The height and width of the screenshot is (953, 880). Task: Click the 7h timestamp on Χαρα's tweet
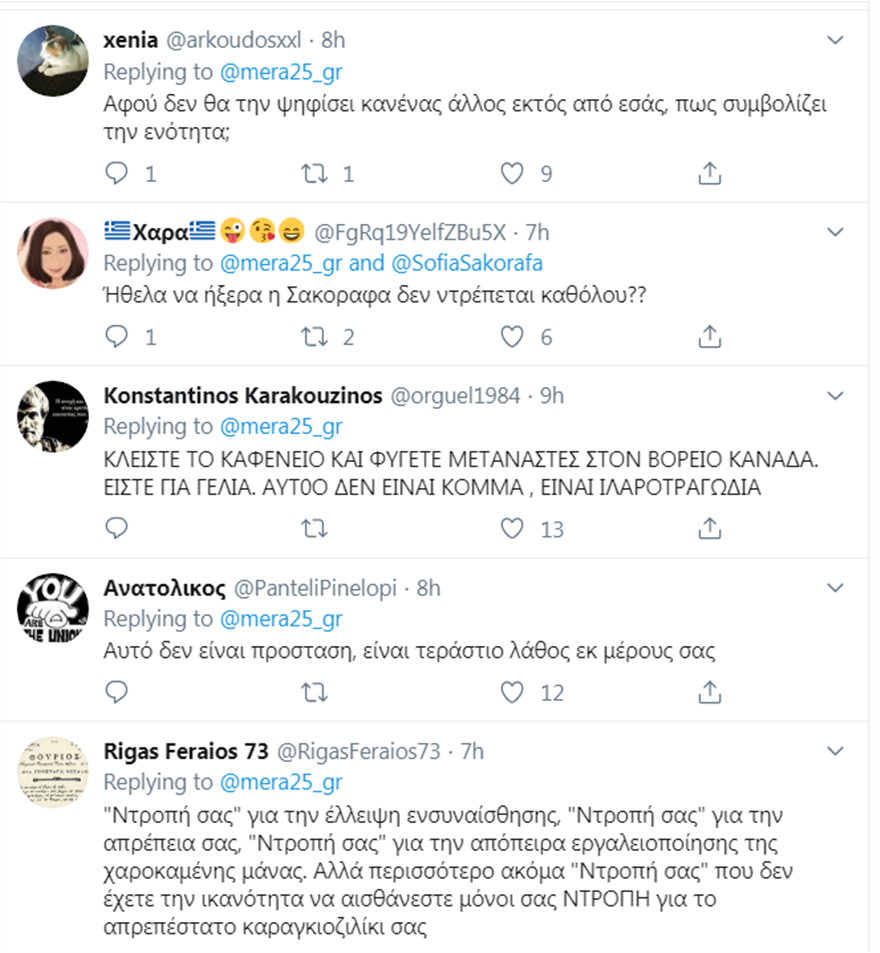point(537,232)
